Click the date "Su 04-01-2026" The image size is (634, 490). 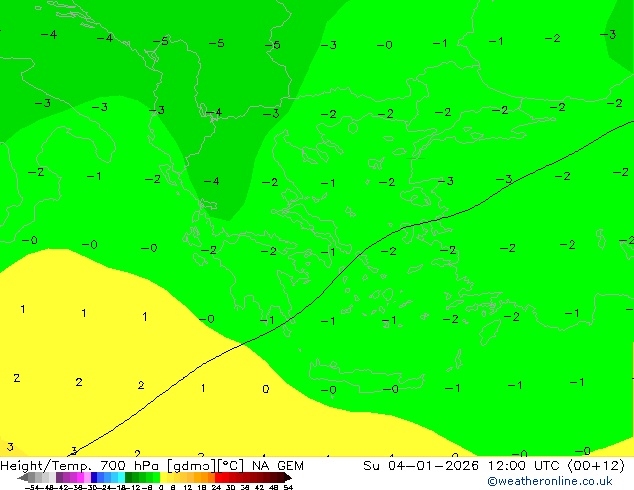click(421, 466)
